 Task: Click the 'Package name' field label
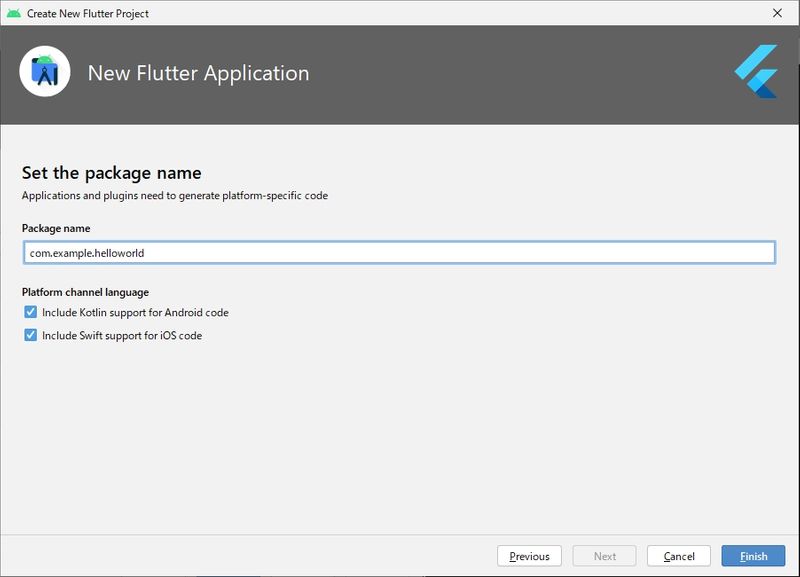tap(56, 229)
